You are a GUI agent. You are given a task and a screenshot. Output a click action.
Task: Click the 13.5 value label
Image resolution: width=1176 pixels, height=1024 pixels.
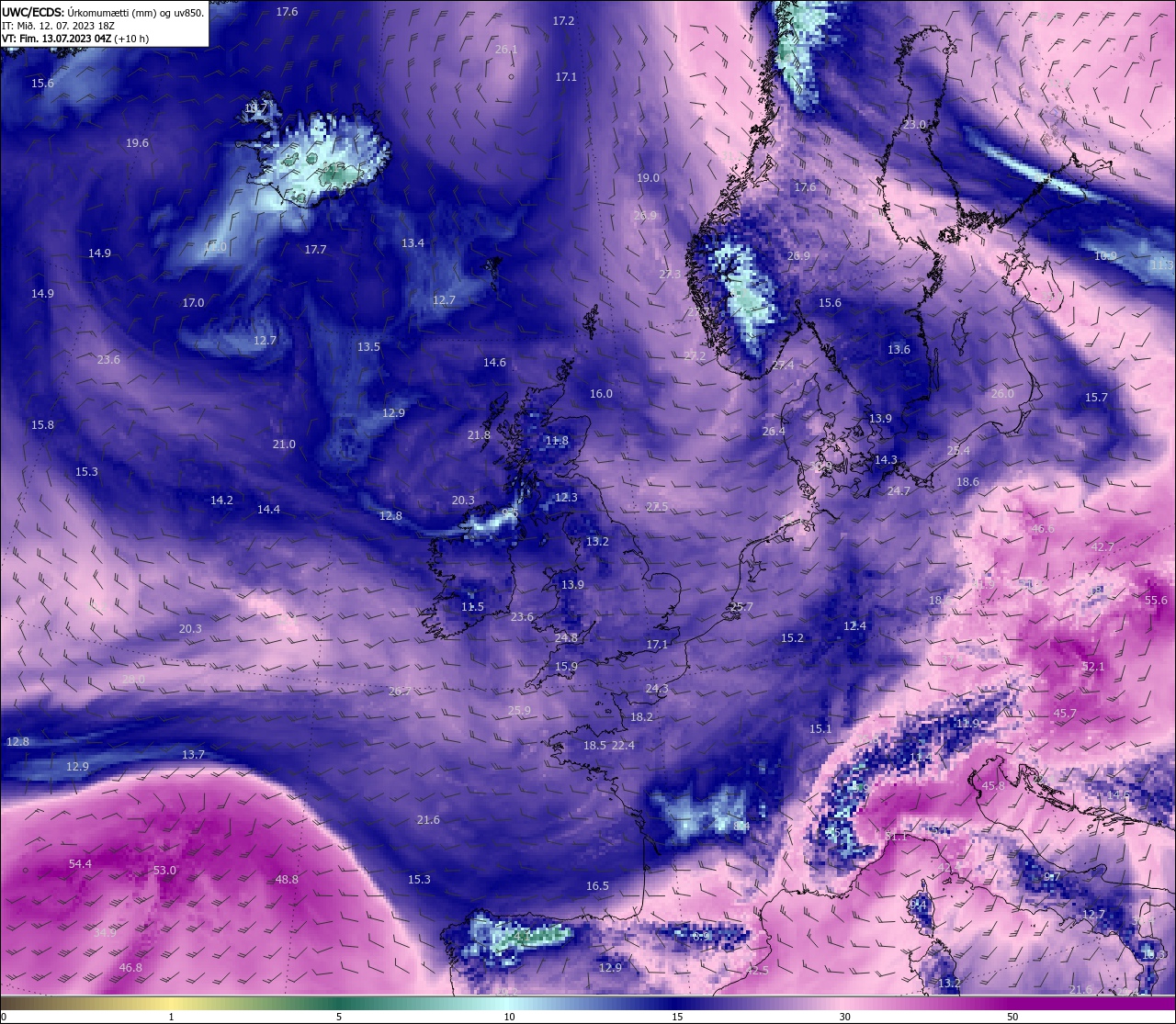click(368, 347)
